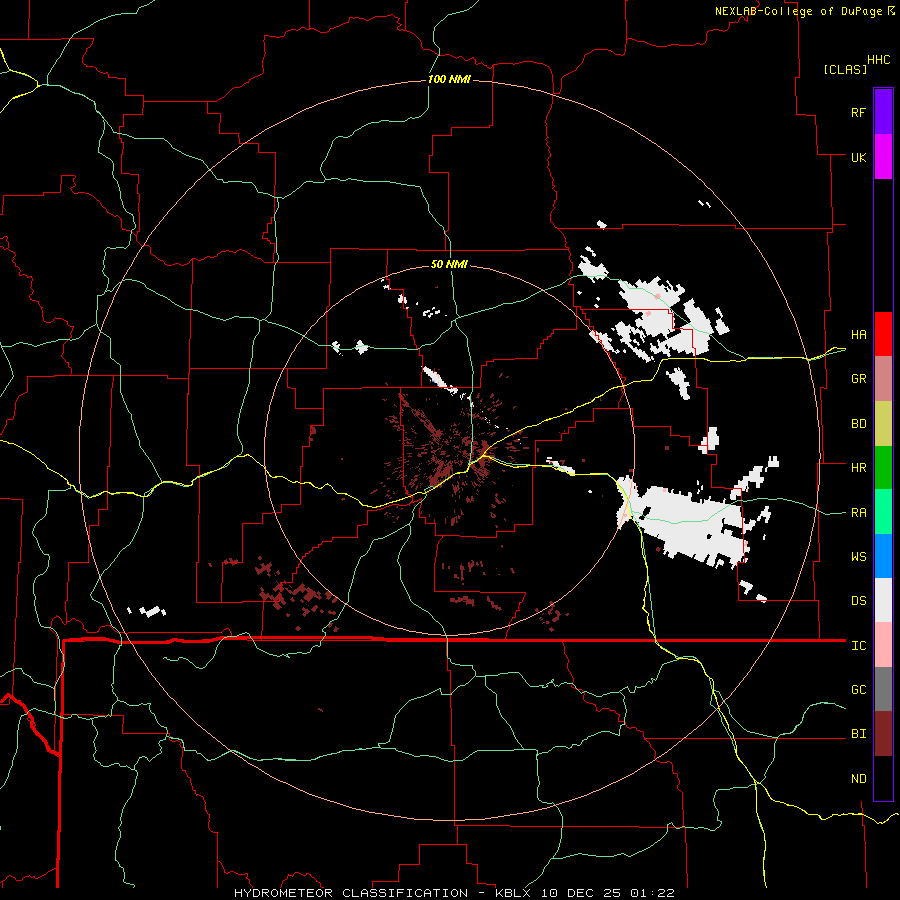
Task: Click the HA red legend color swatch
Action: tap(883, 334)
